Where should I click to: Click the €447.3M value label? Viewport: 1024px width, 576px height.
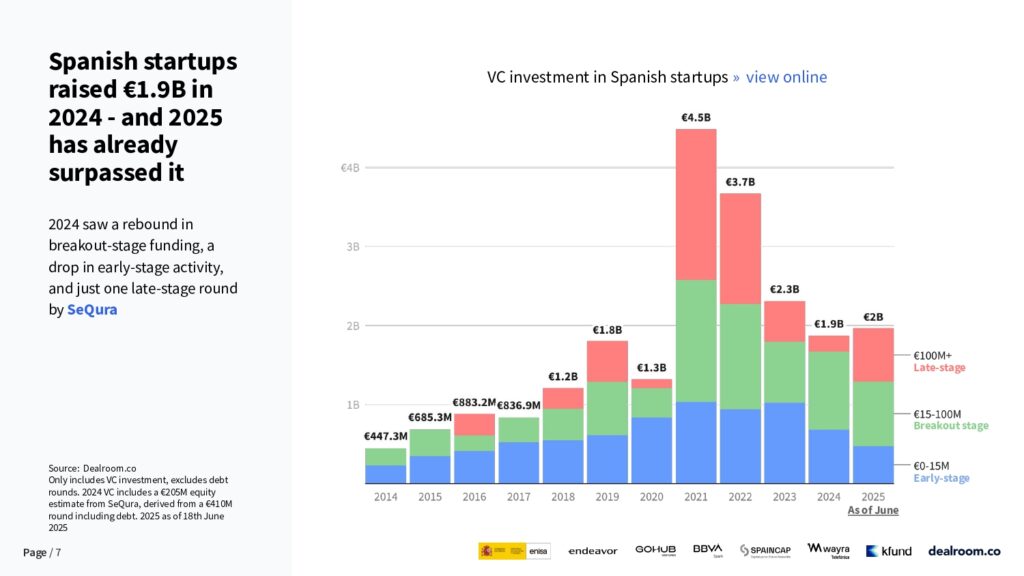pyautogui.click(x=385, y=436)
